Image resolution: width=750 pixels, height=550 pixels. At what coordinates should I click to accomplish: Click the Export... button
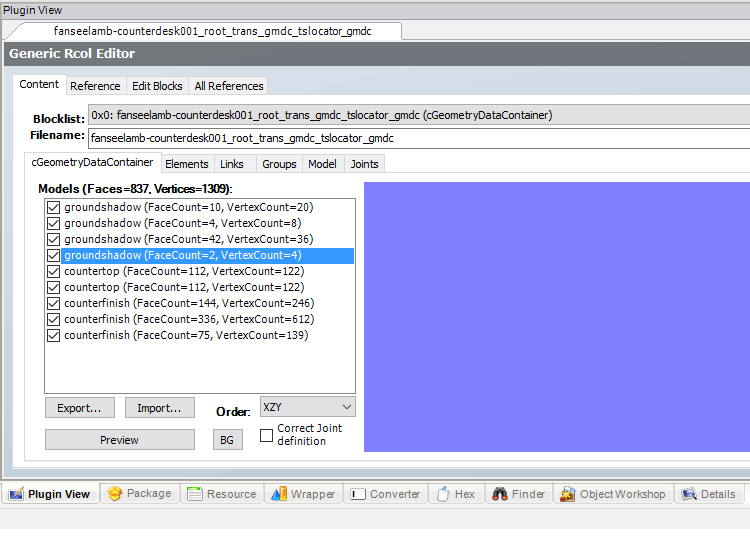coord(80,408)
